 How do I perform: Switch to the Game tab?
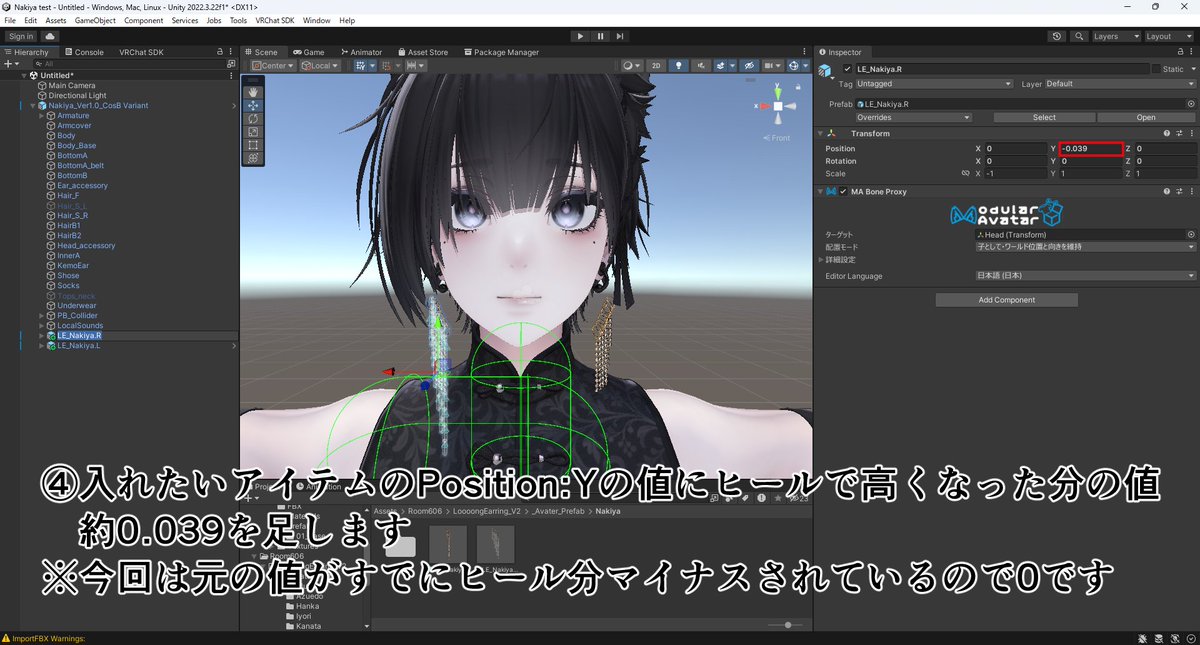[309, 52]
